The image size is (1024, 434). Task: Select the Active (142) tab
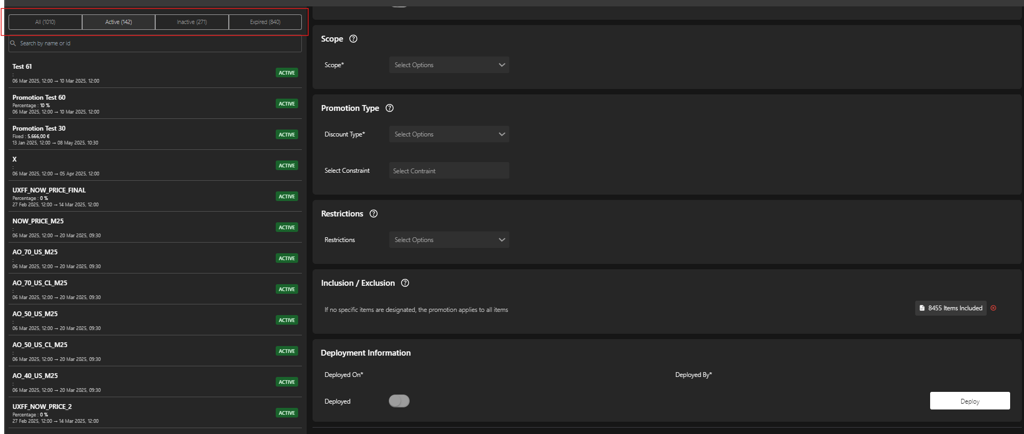tap(118, 22)
